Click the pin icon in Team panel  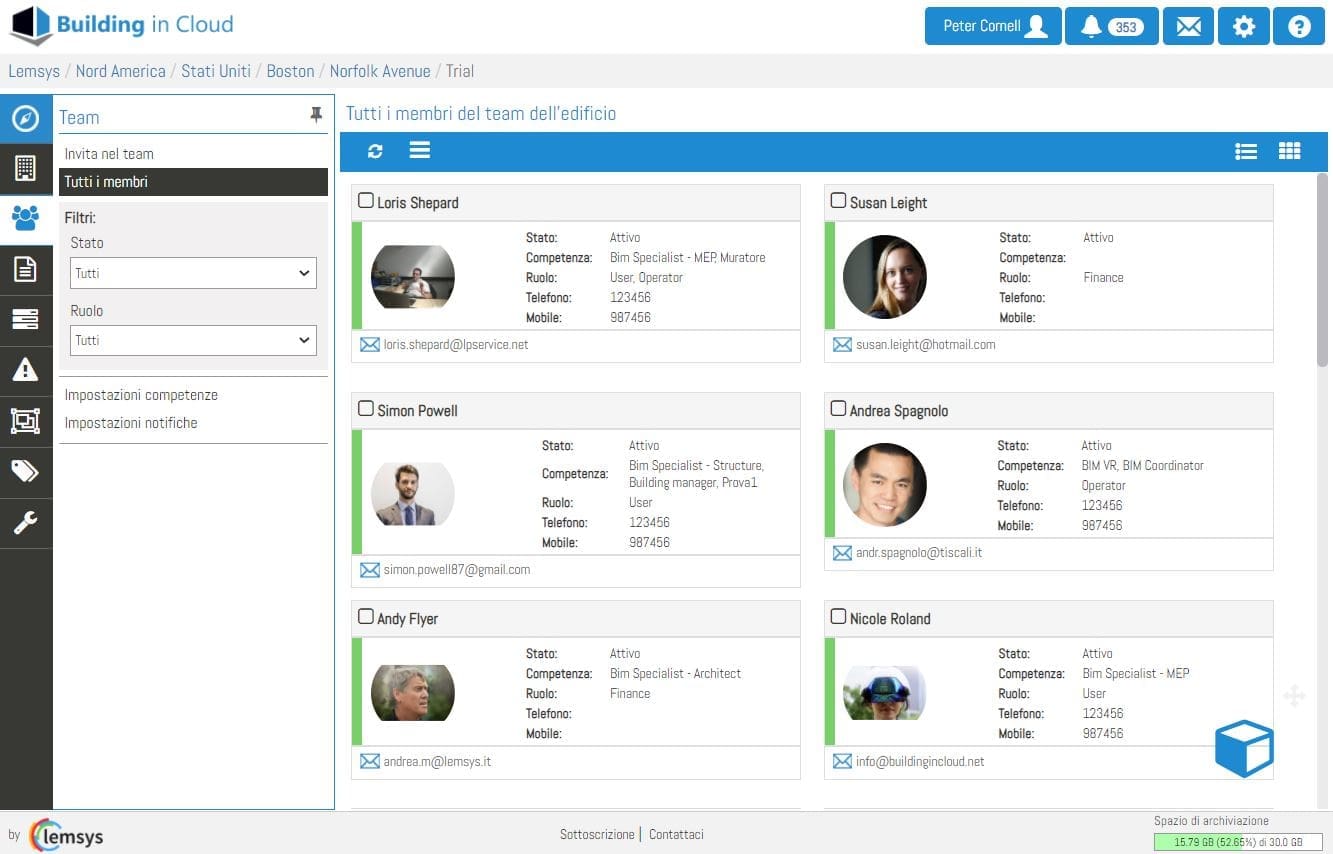tap(316, 116)
